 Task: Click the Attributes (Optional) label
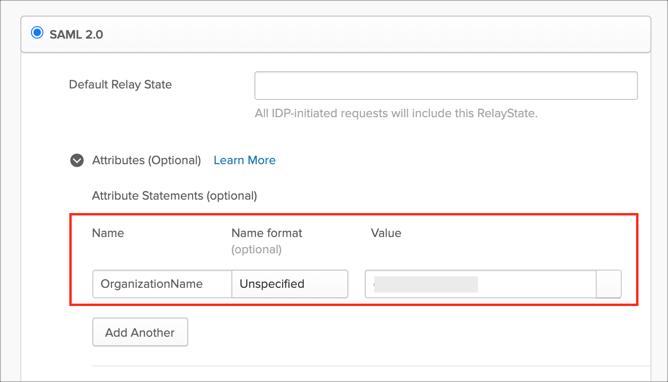(147, 160)
